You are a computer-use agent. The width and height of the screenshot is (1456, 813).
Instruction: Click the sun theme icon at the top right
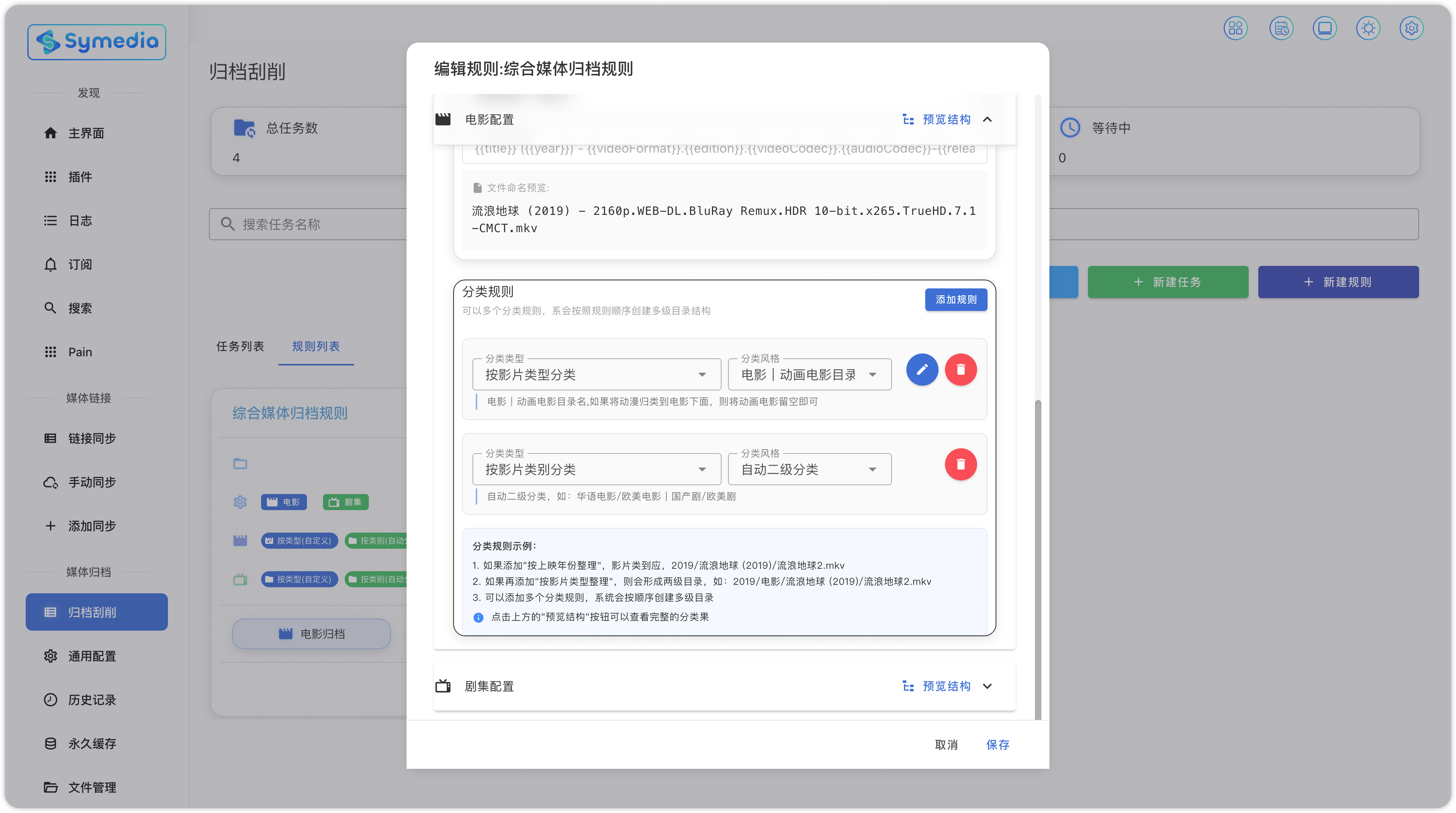click(x=1368, y=28)
